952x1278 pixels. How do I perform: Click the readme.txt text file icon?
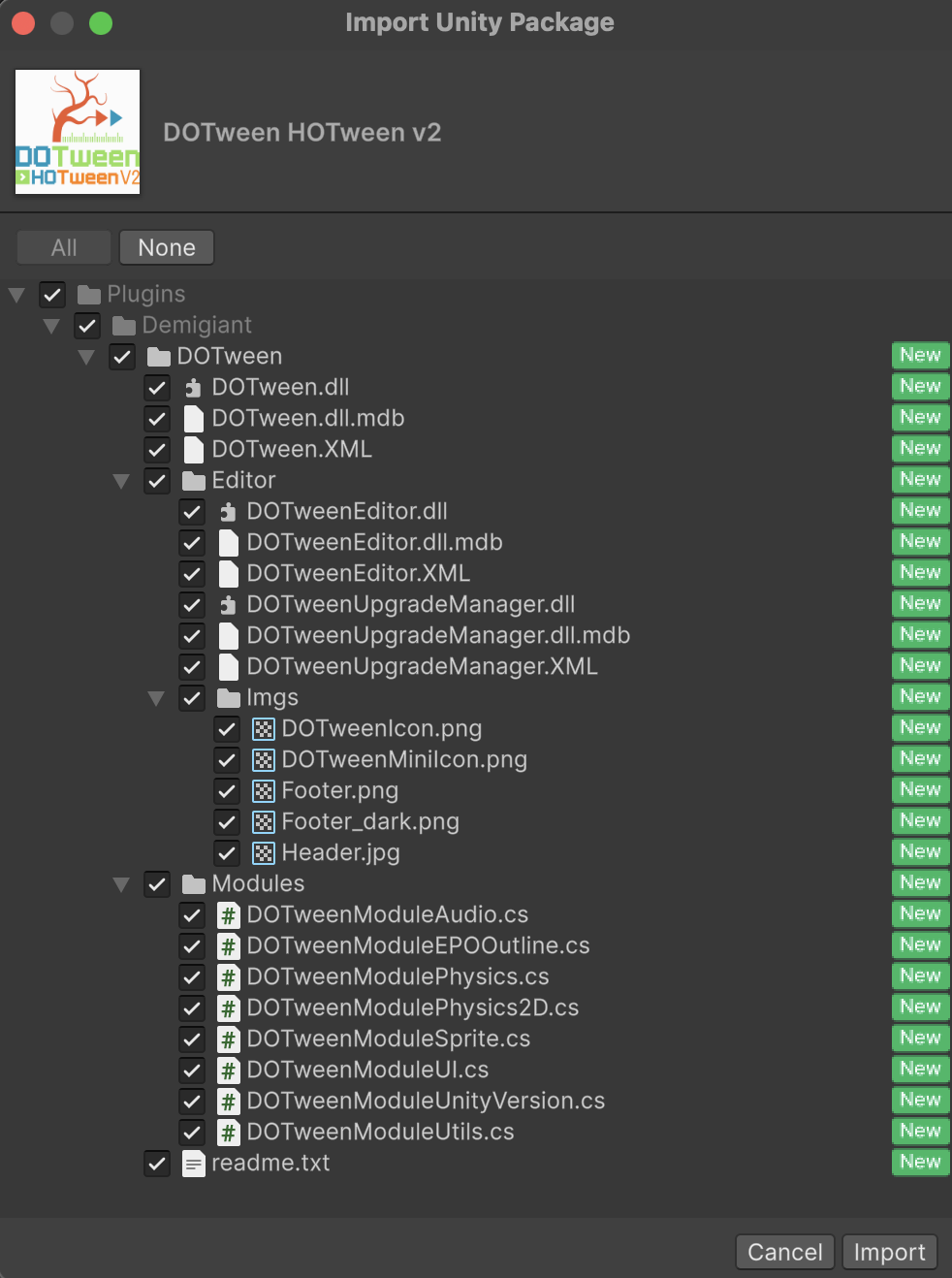pos(194,1163)
